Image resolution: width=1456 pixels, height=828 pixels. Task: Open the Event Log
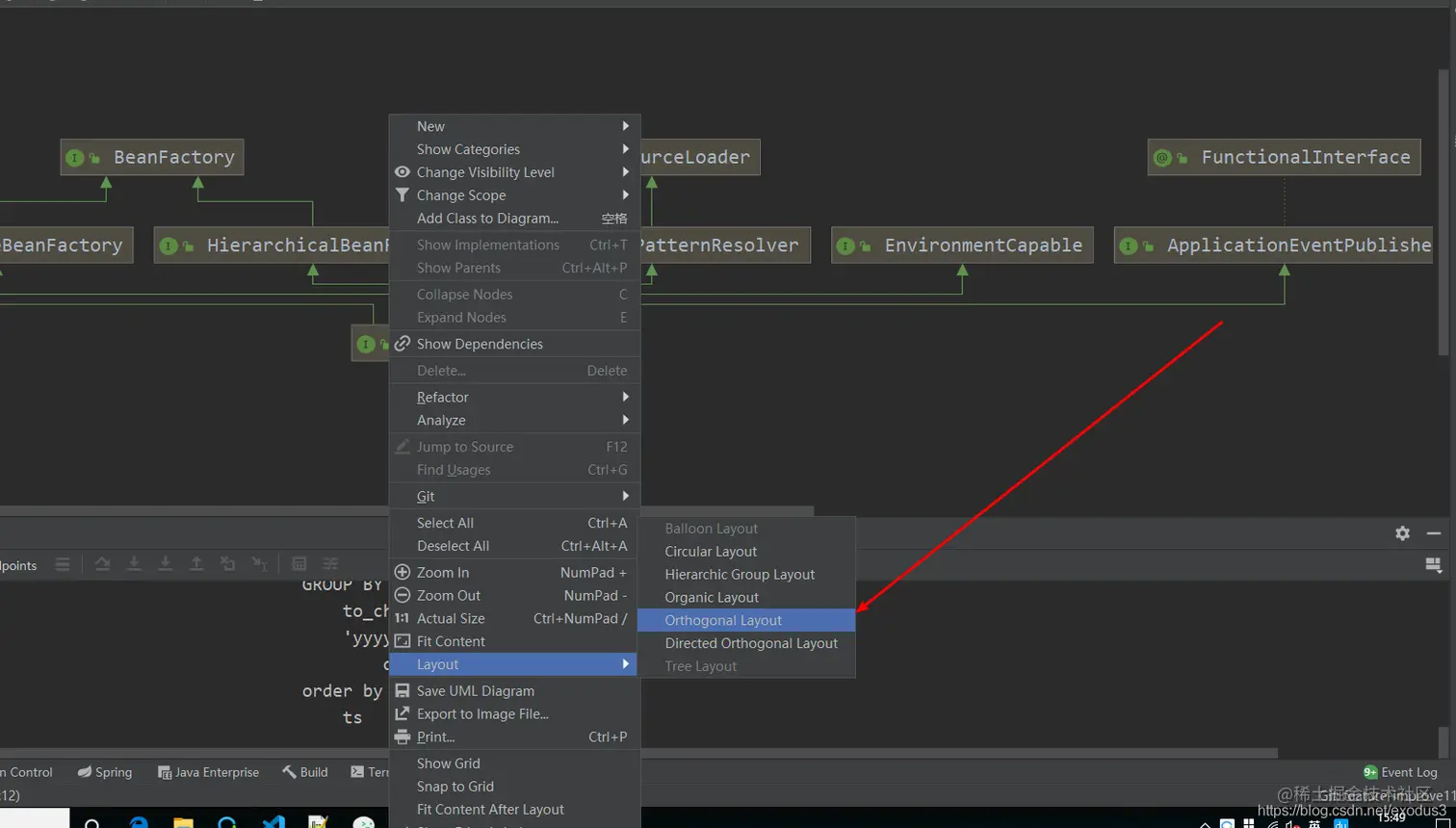click(1400, 772)
